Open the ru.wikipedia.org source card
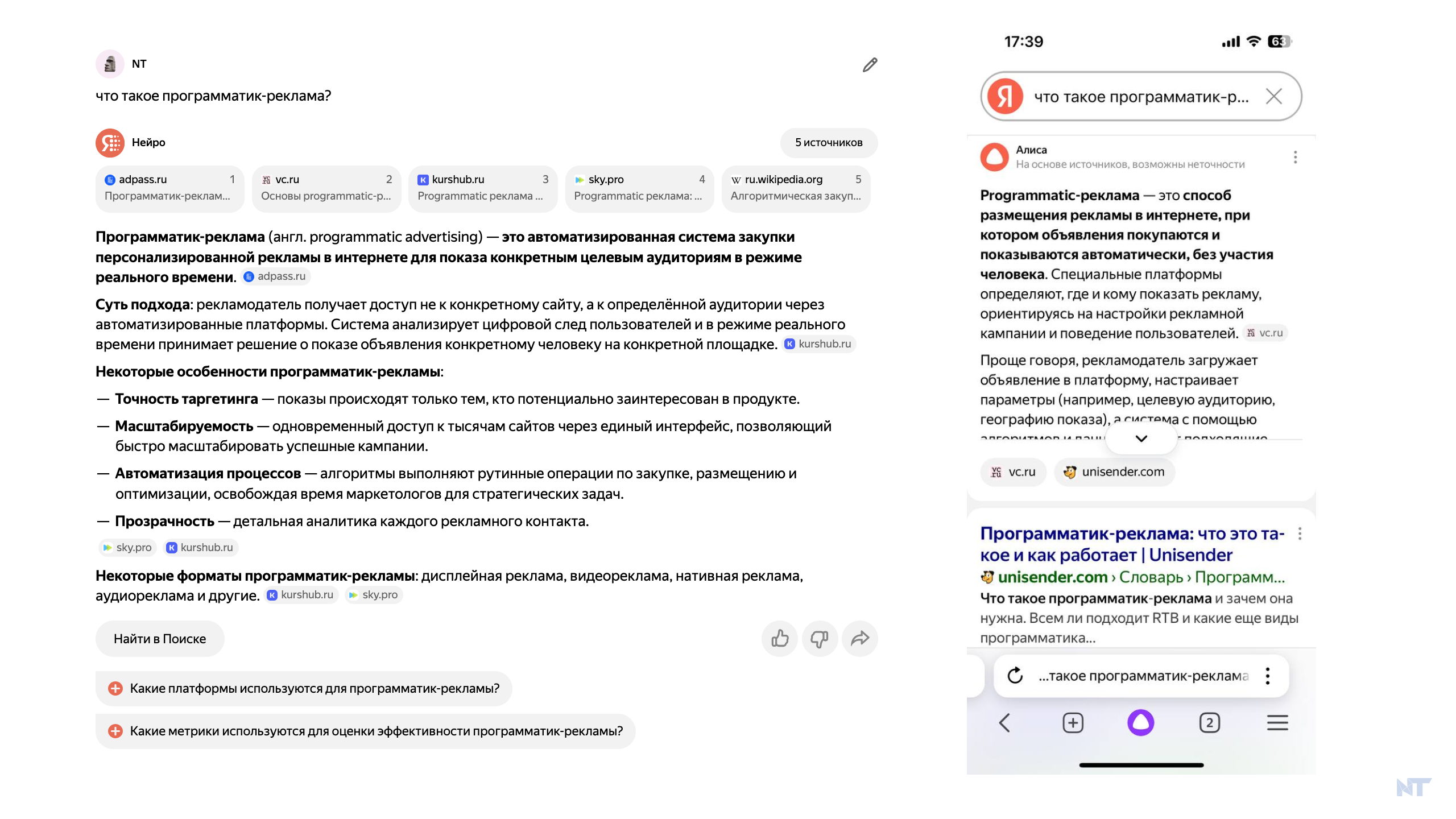The image size is (1456, 819). tap(796, 188)
